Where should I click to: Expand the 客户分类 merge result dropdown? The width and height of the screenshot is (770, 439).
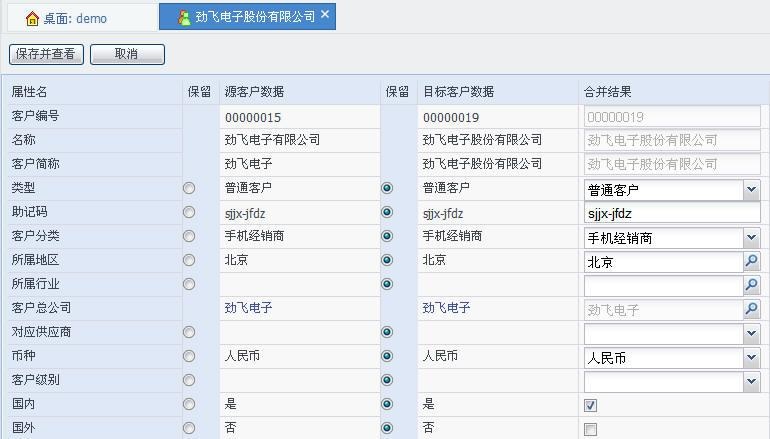click(x=751, y=238)
